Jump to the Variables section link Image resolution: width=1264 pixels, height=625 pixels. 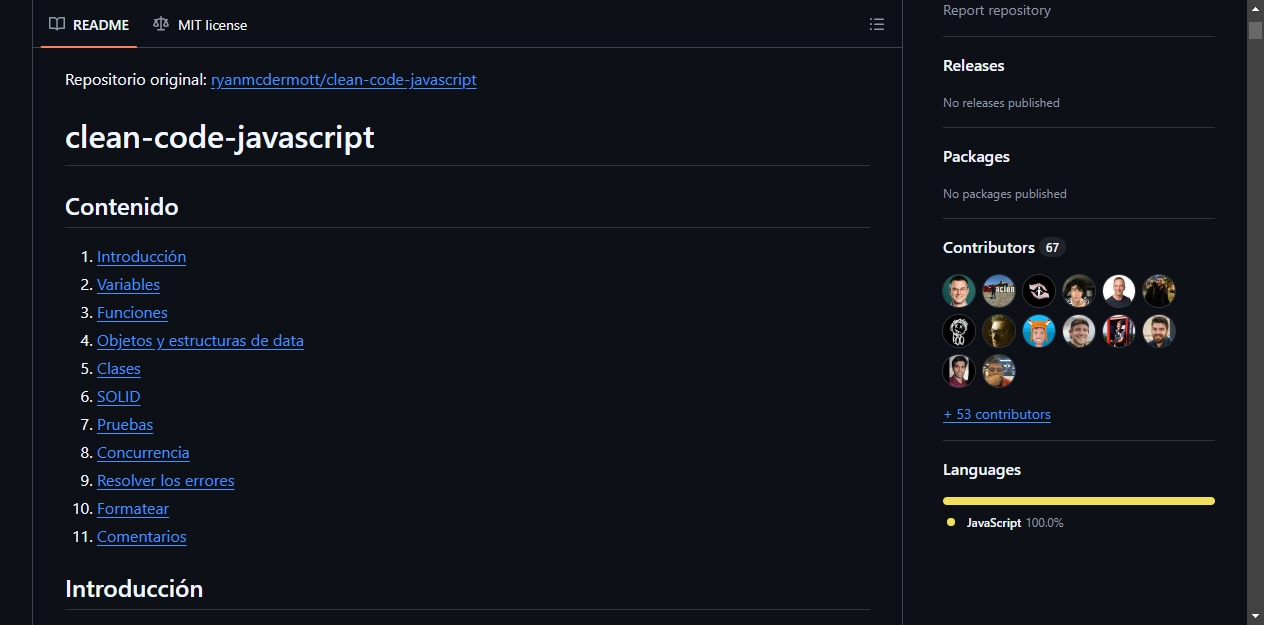point(128,284)
